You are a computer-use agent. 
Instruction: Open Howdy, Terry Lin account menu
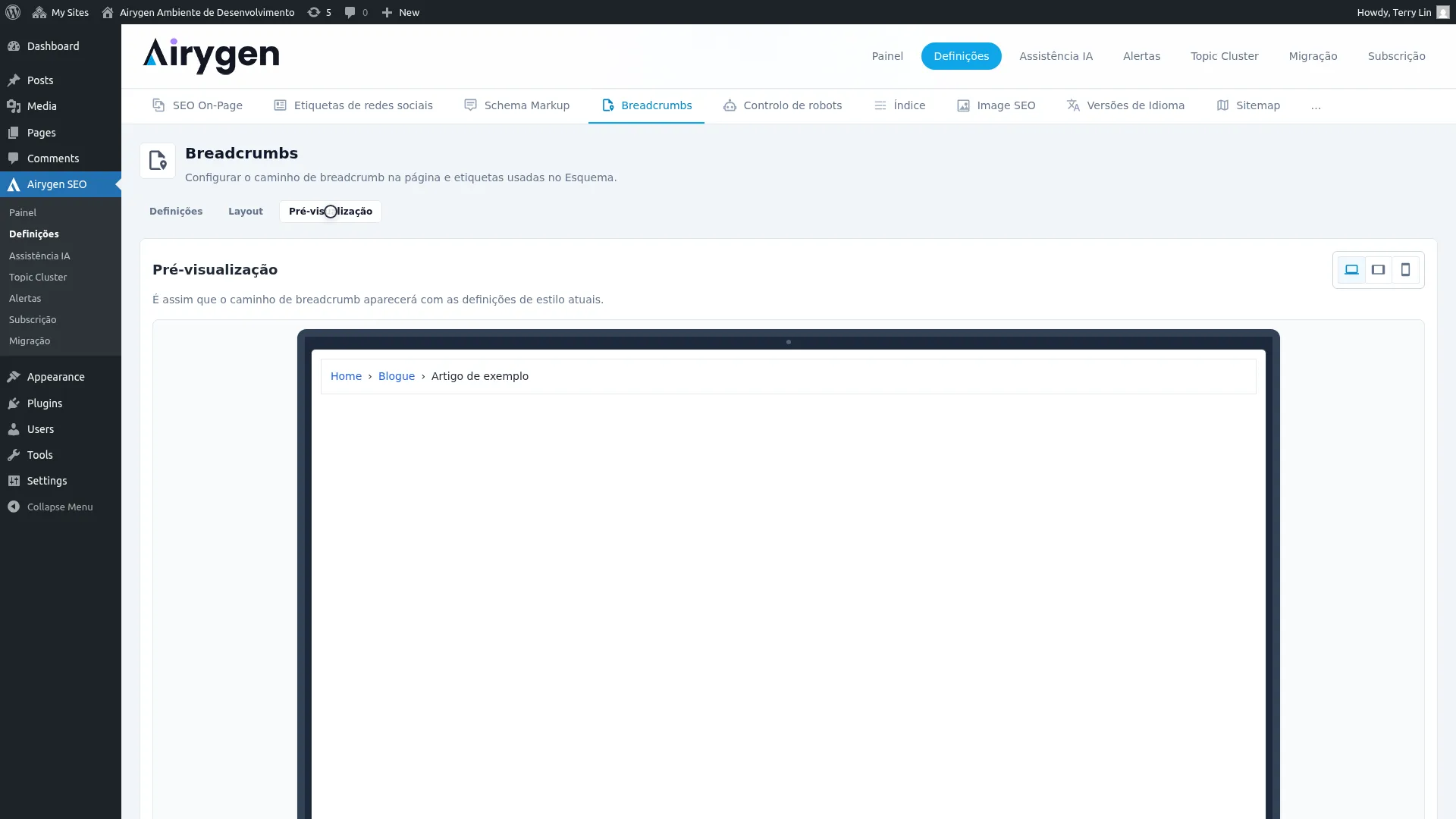(x=1403, y=12)
